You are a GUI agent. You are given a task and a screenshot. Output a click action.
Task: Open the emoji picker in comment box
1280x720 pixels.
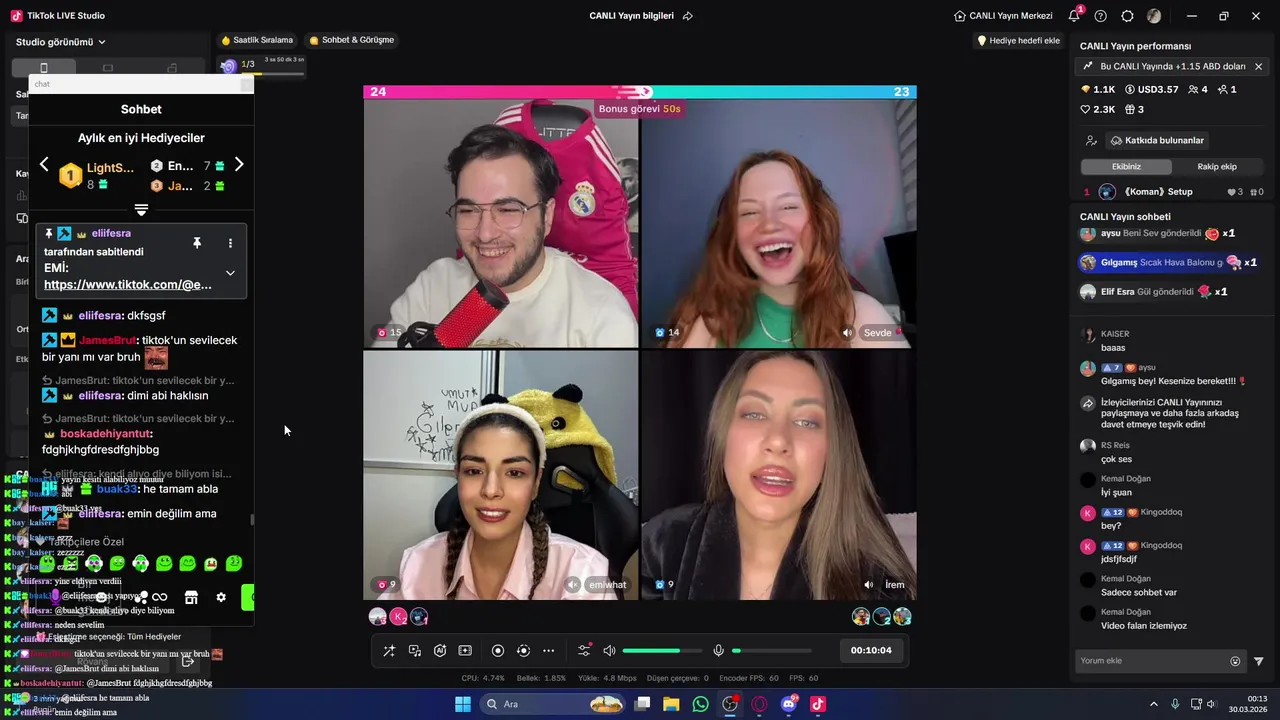pos(1235,661)
